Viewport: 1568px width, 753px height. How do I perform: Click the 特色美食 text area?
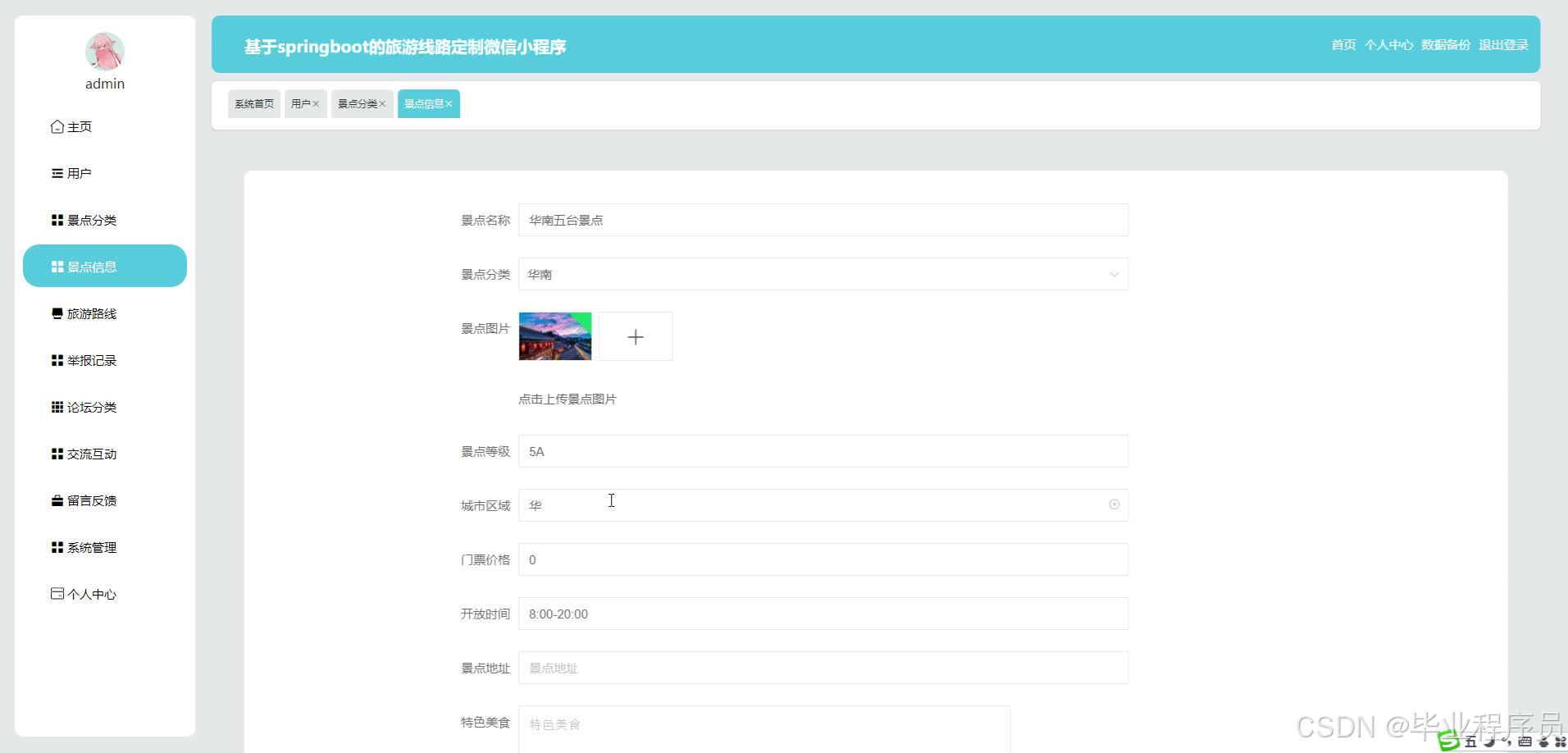(764, 729)
